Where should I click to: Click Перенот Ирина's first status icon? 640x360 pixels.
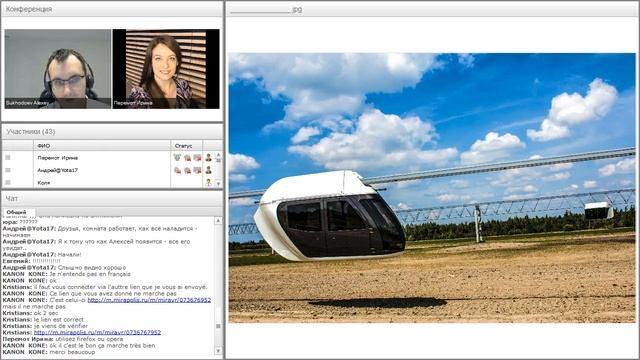tap(177, 158)
